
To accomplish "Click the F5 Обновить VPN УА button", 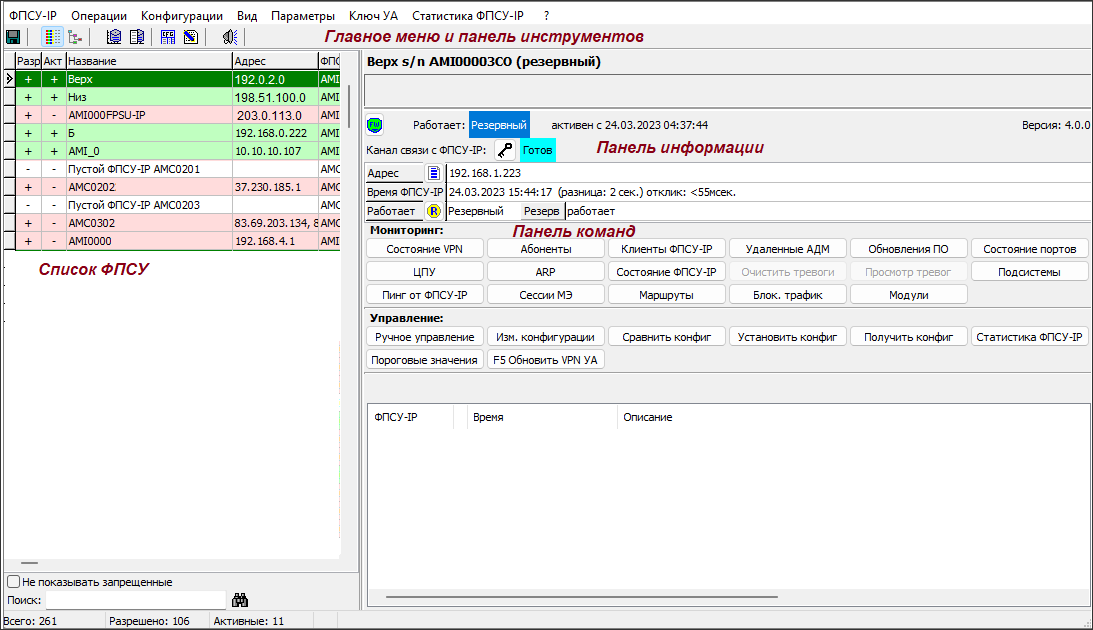I will click(x=546, y=360).
